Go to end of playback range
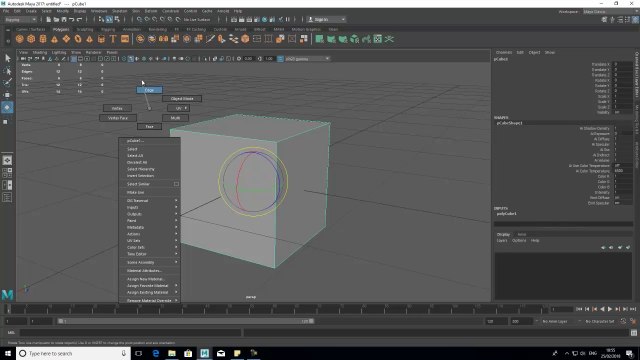This screenshot has height=360, width=640. coord(633,309)
